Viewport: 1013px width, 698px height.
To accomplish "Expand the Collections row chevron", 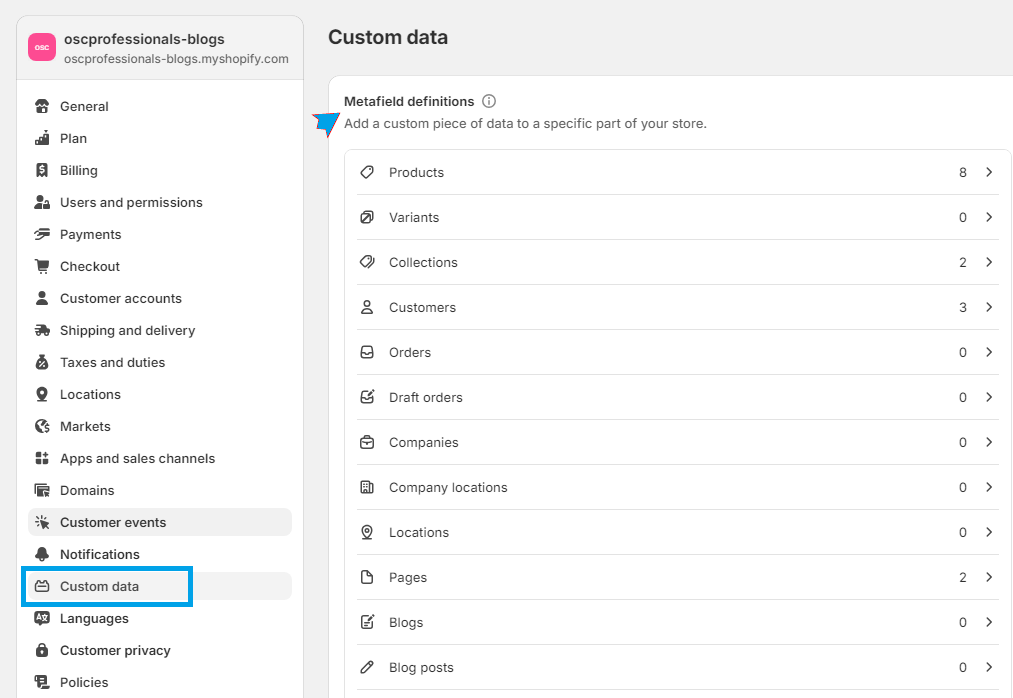I will tap(989, 262).
